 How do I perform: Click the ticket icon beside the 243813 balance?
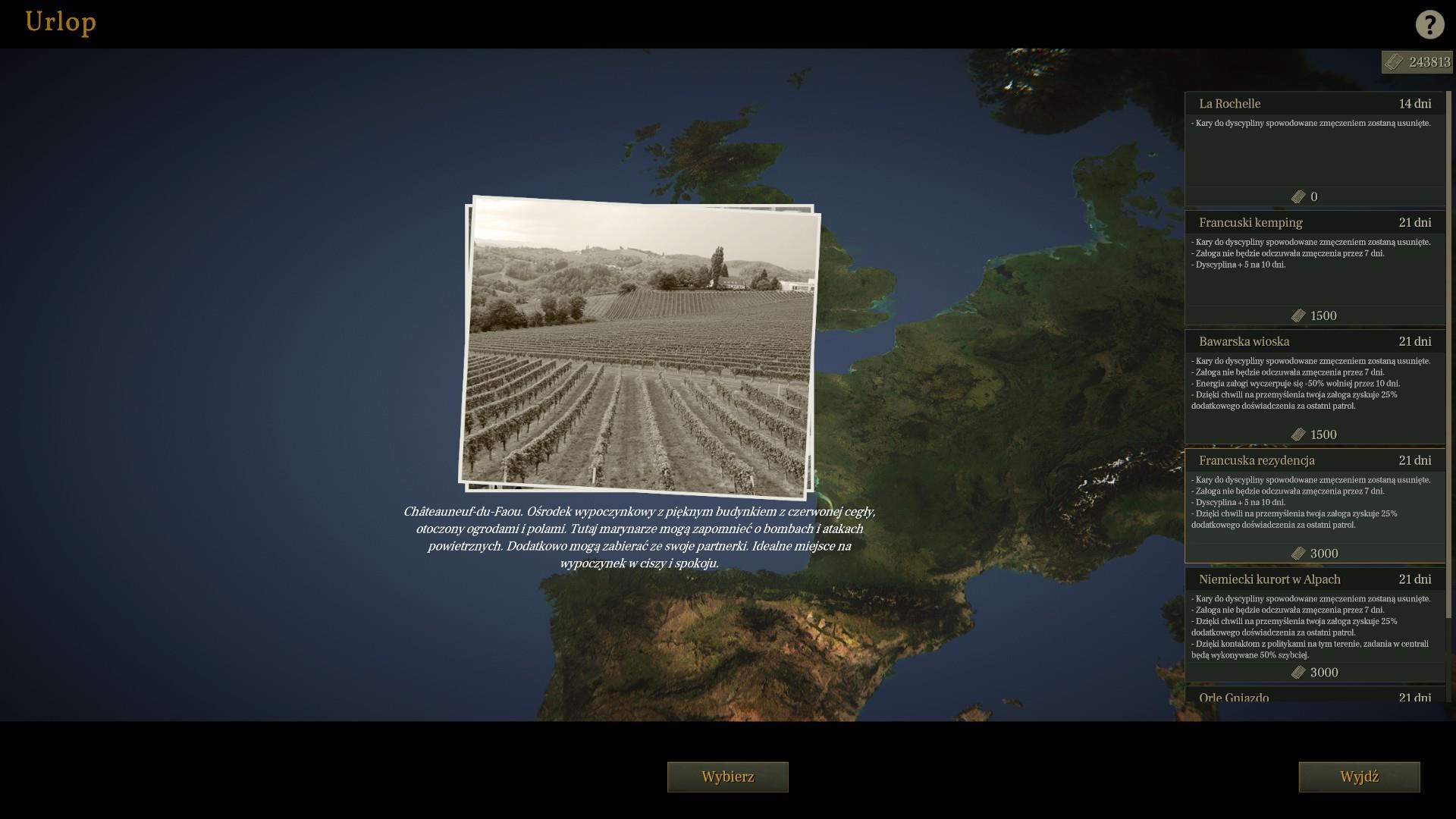1393,62
